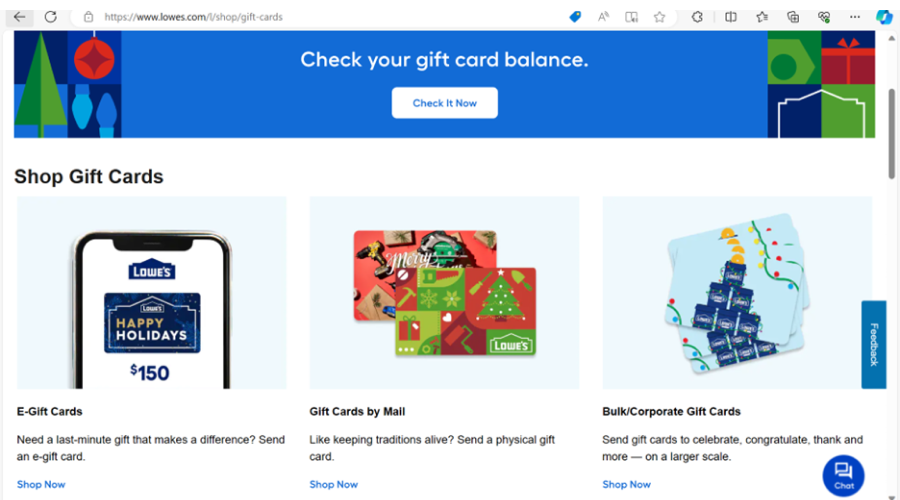Open Settings and more menu
This screenshot has width=900, height=500.
point(854,17)
